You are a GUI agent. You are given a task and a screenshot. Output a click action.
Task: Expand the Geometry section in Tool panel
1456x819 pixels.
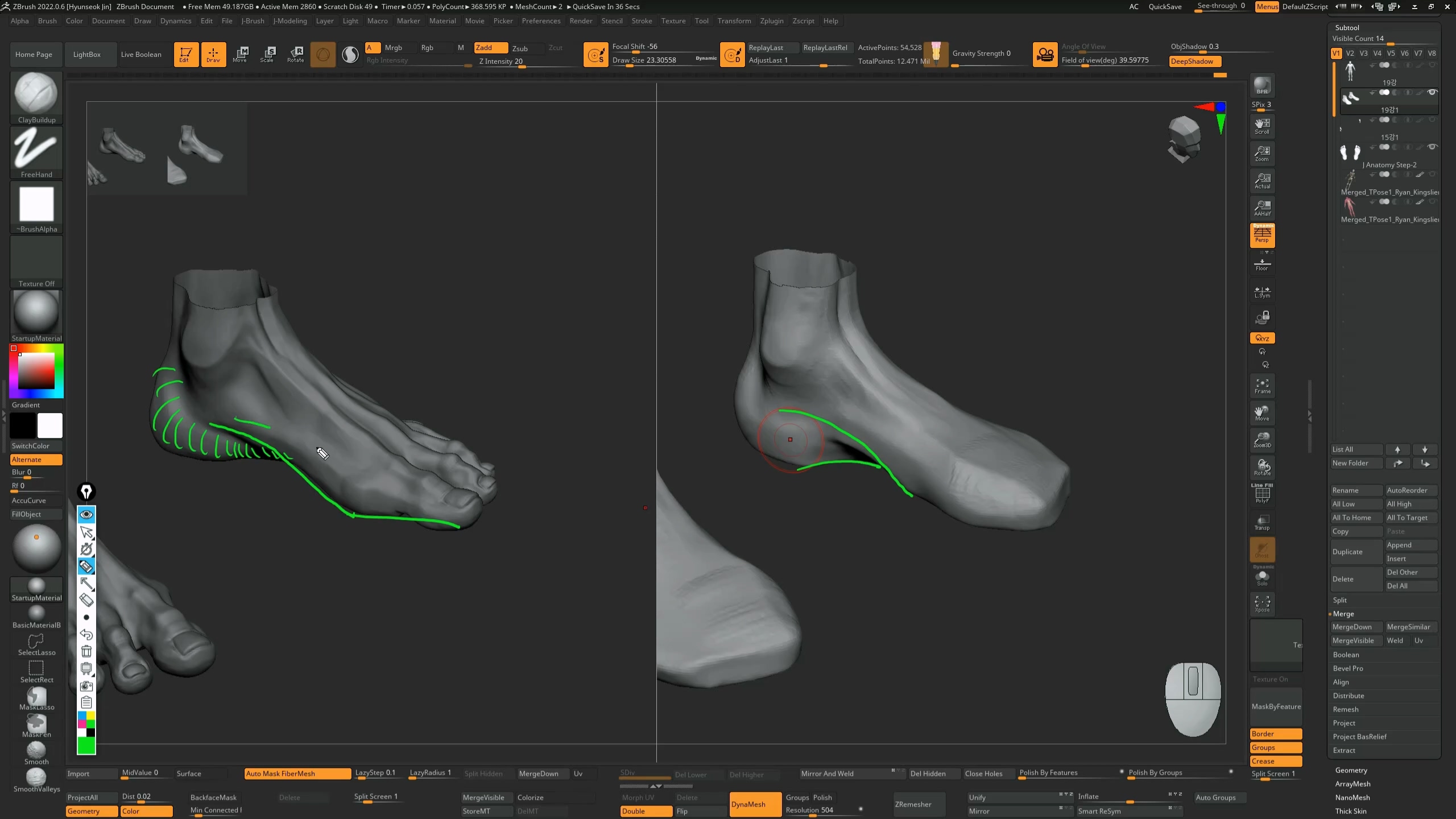pyautogui.click(x=1351, y=770)
